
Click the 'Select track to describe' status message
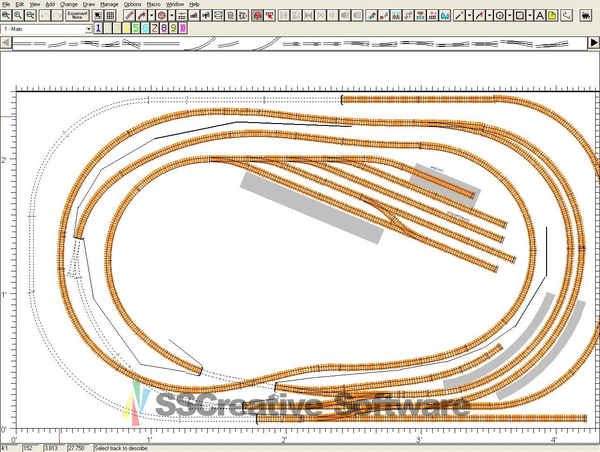tap(121, 448)
